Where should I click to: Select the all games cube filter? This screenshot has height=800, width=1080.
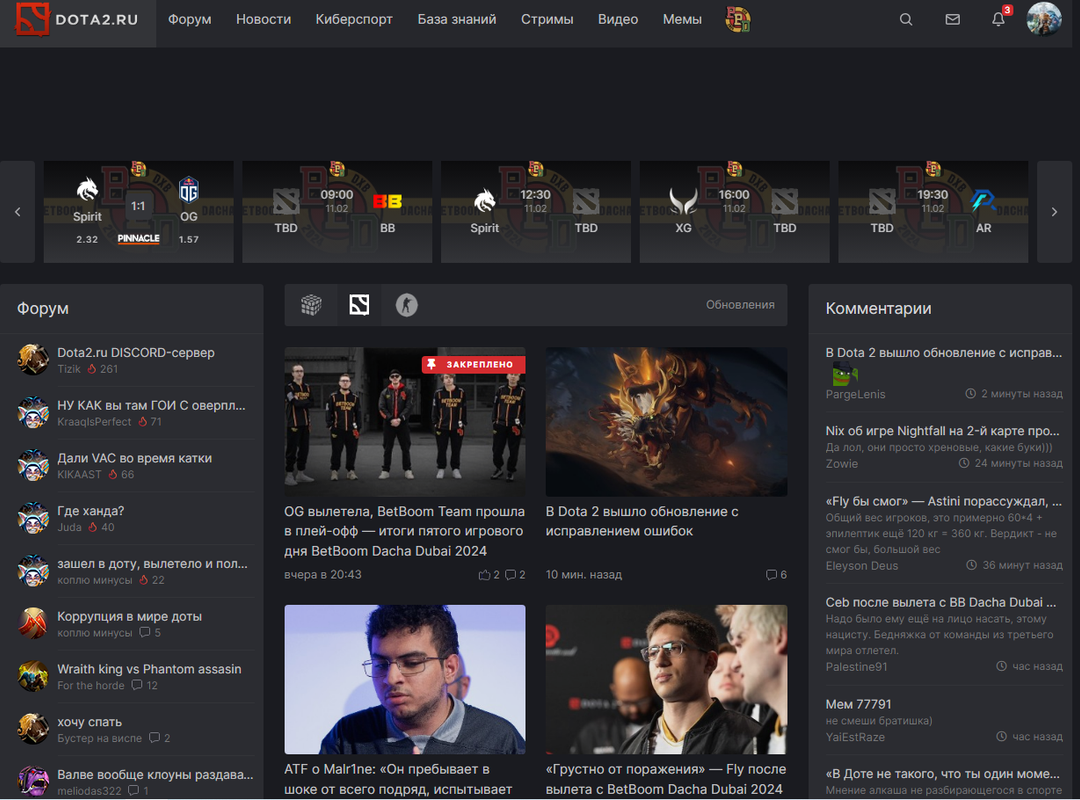point(311,305)
